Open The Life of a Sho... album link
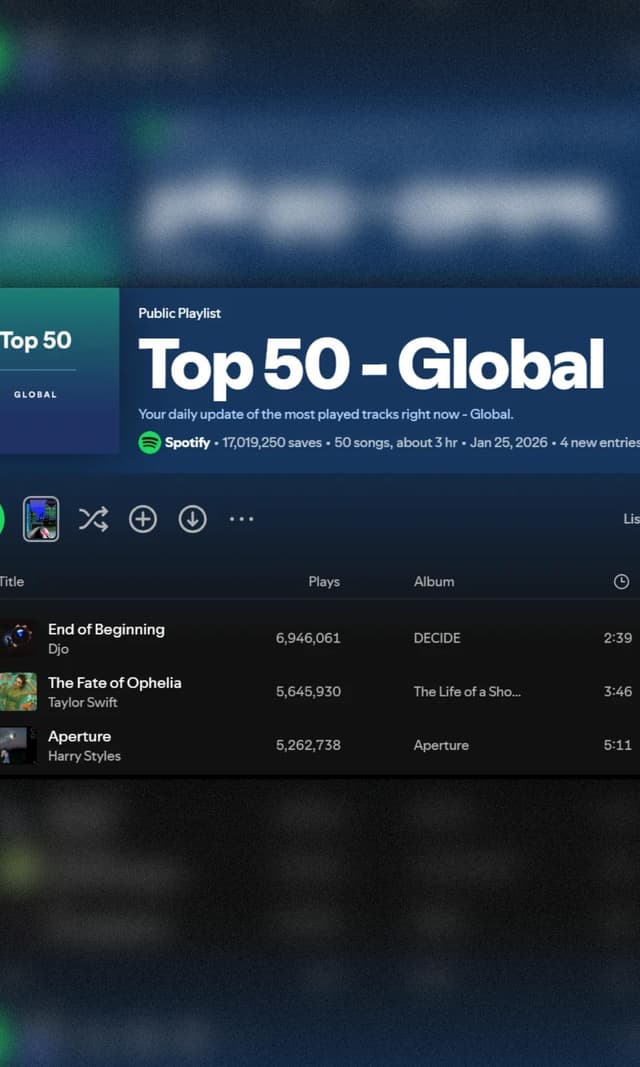This screenshot has height=1067, width=640. [x=467, y=691]
